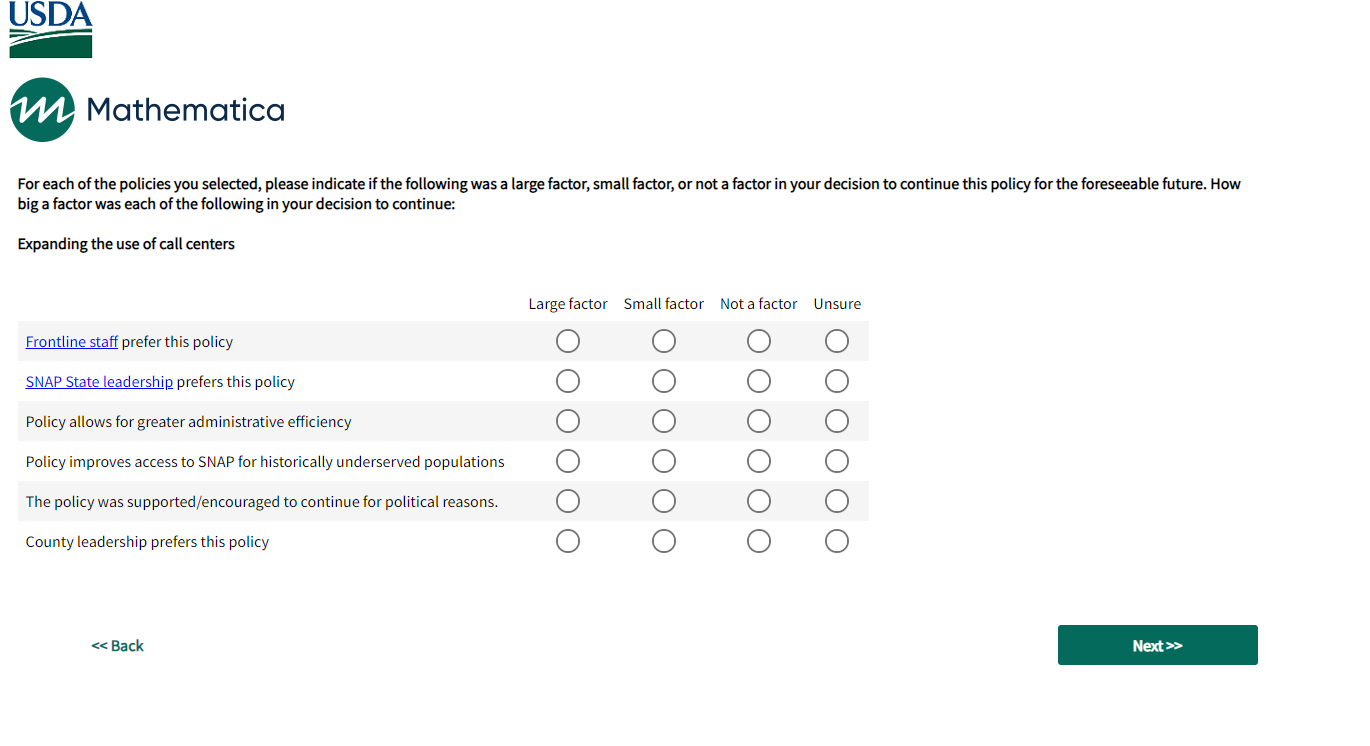Click the Mathematica logo icon
This screenshot has height=746, width=1370.
42,110
